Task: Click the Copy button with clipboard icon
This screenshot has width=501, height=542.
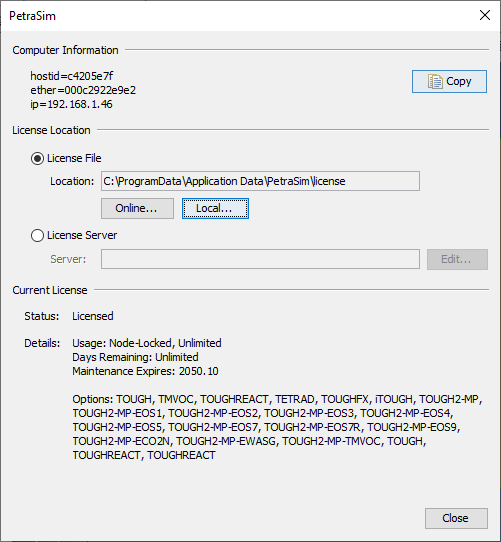Action: tap(449, 82)
